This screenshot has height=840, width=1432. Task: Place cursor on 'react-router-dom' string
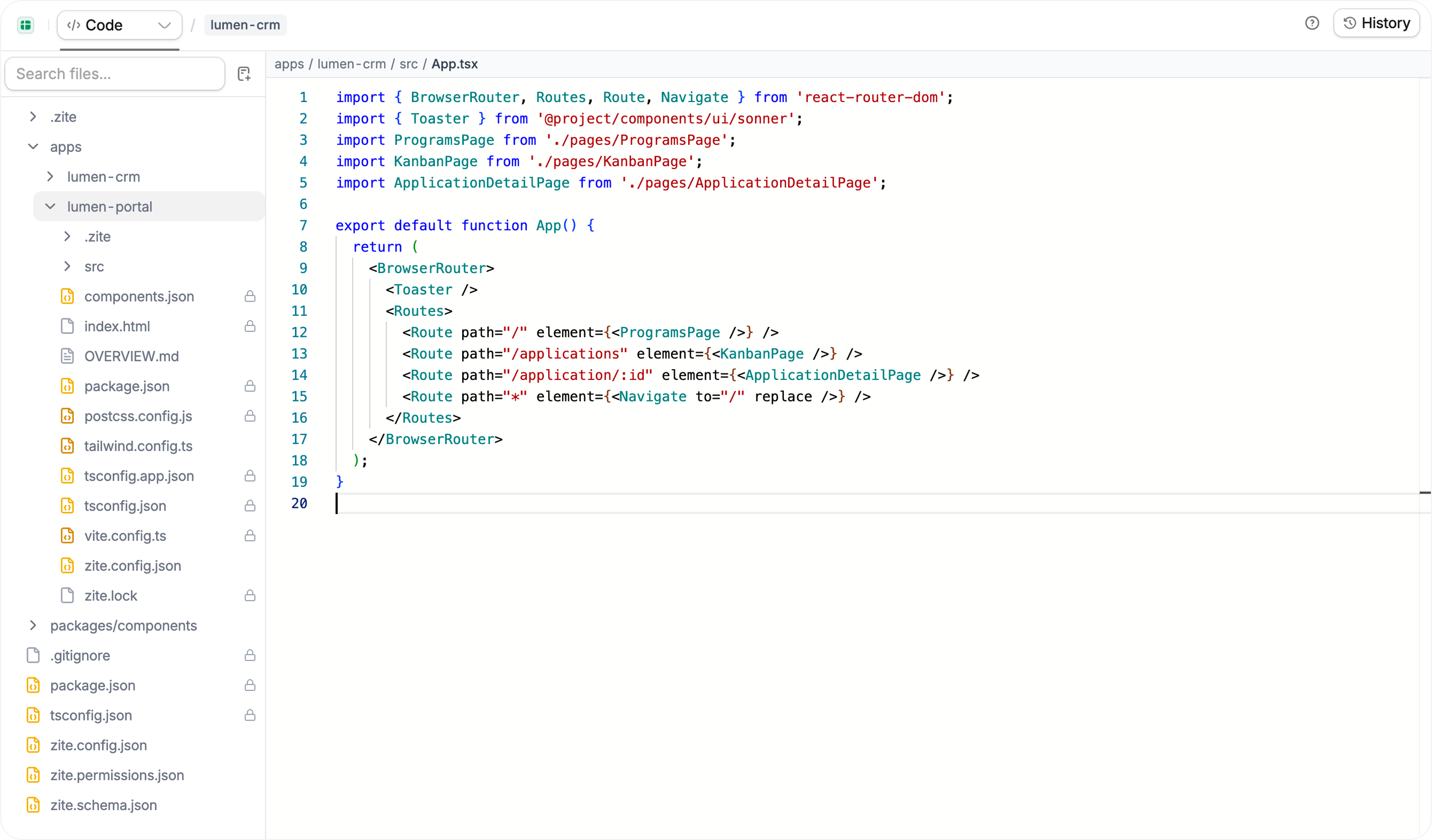pos(871,97)
